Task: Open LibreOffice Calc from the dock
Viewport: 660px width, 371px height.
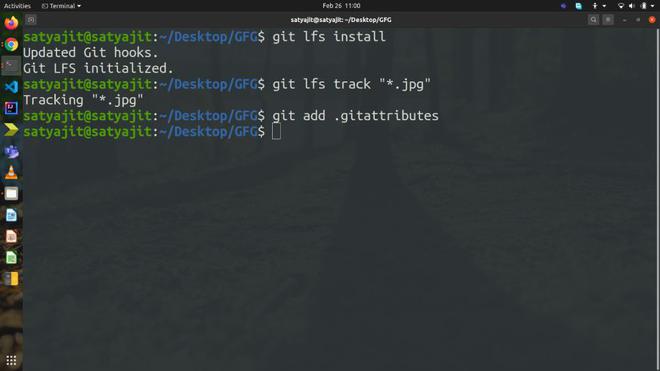Action: (11, 257)
